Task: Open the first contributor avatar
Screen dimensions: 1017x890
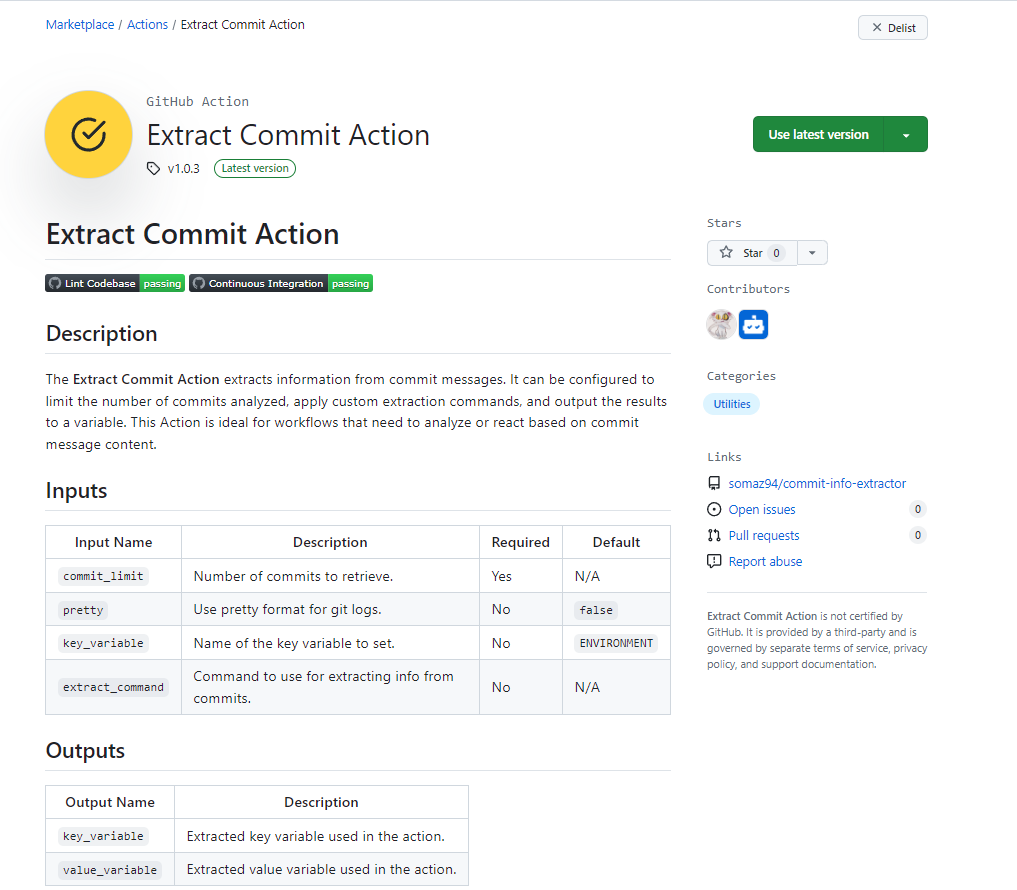Action: (721, 324)
